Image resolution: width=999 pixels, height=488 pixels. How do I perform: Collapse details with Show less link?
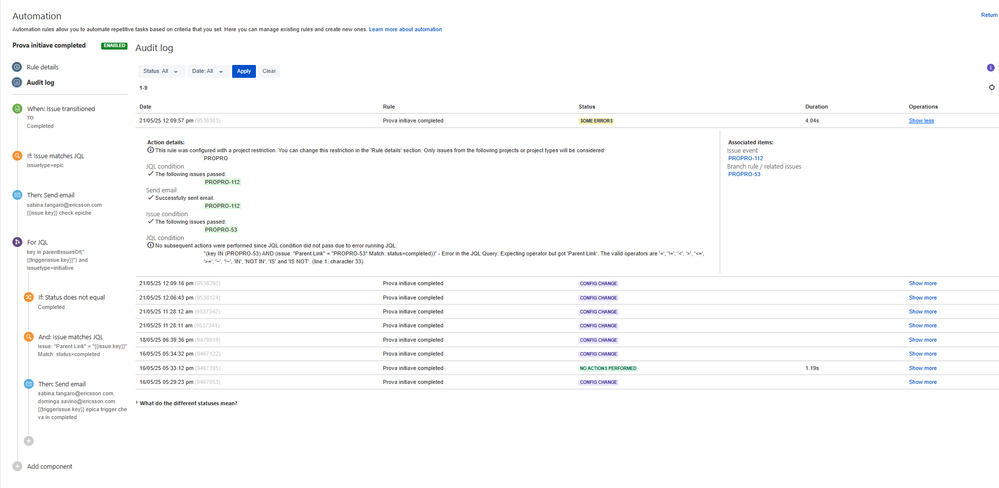921,120
